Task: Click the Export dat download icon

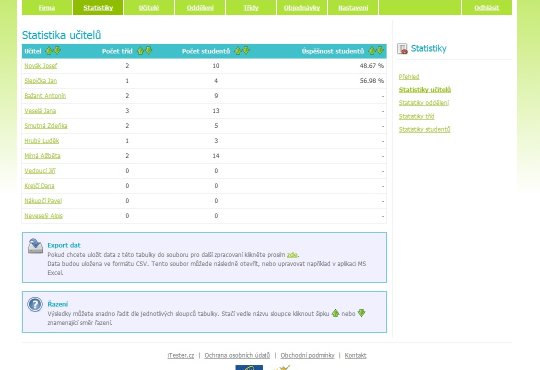Action: pos(35,246)
